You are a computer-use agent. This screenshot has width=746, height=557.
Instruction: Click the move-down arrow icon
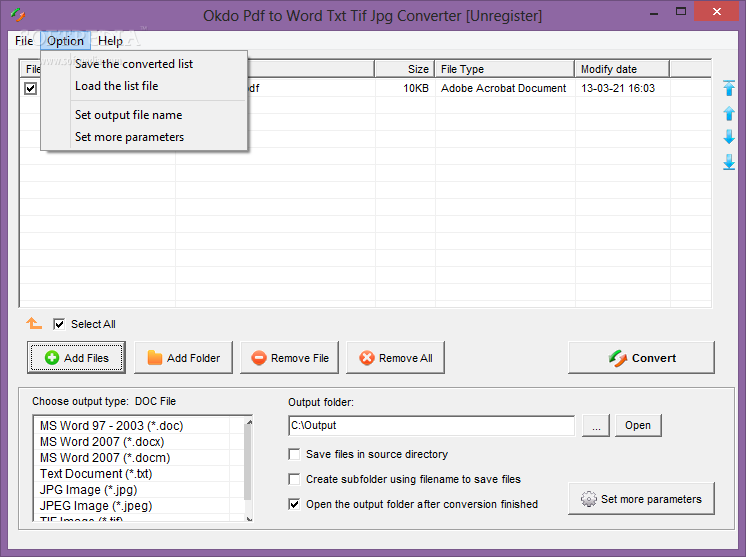tap(729, 137)
